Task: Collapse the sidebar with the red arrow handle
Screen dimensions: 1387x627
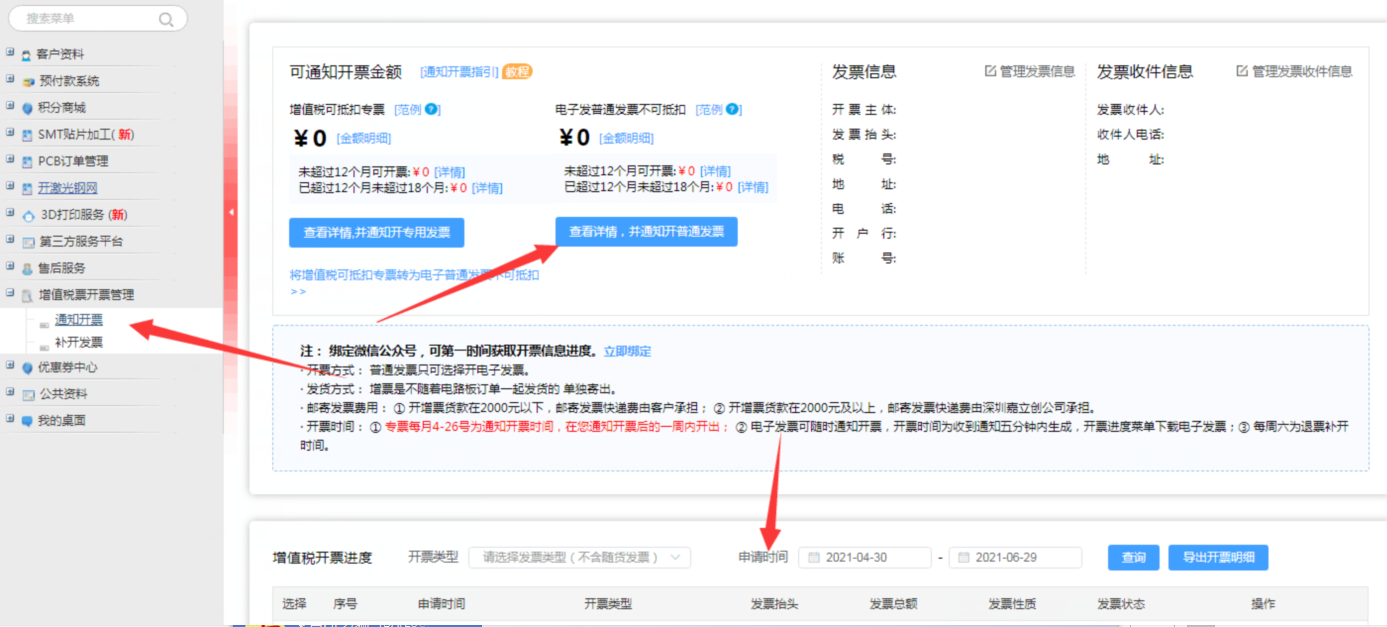Action: click(231, 212)
